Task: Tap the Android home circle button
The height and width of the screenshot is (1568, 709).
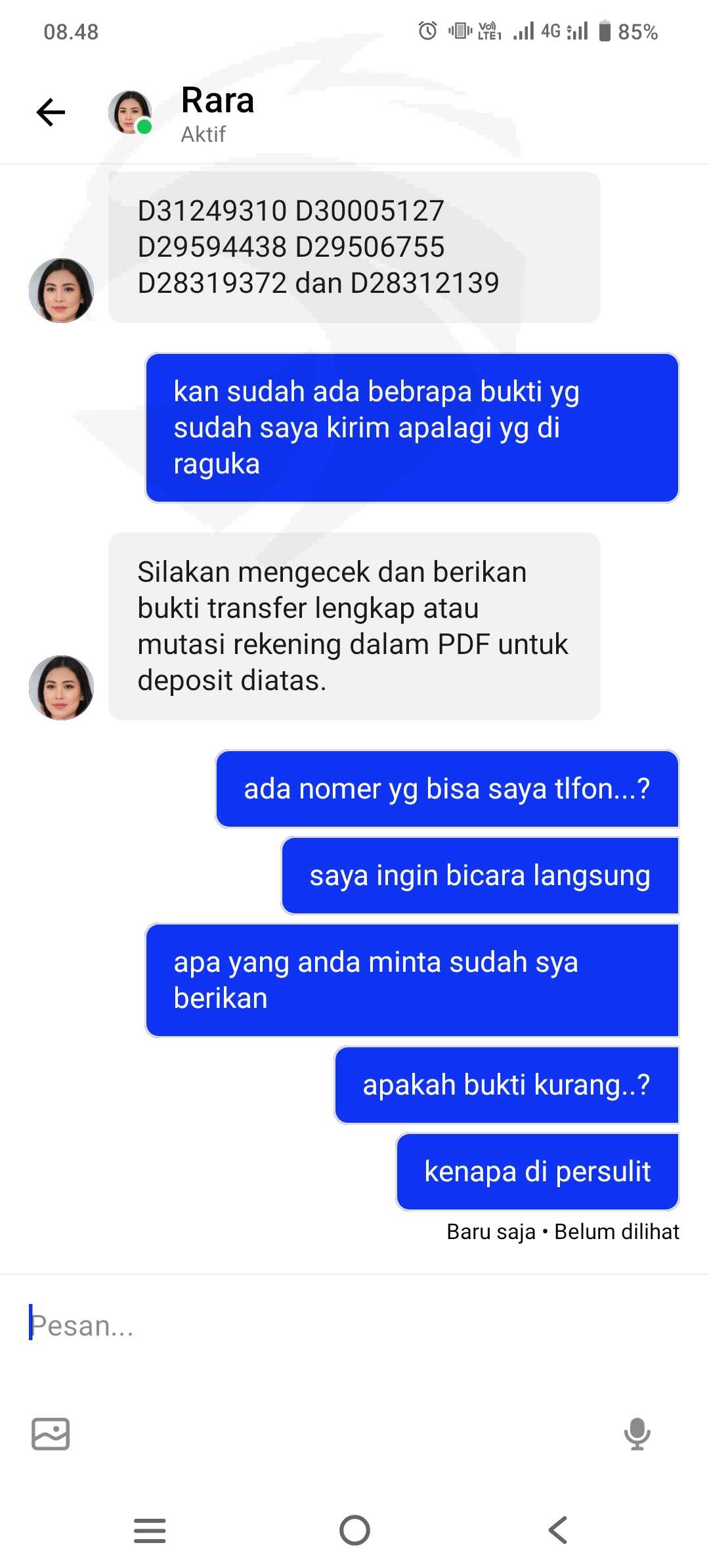Action: click(354, 1530)
